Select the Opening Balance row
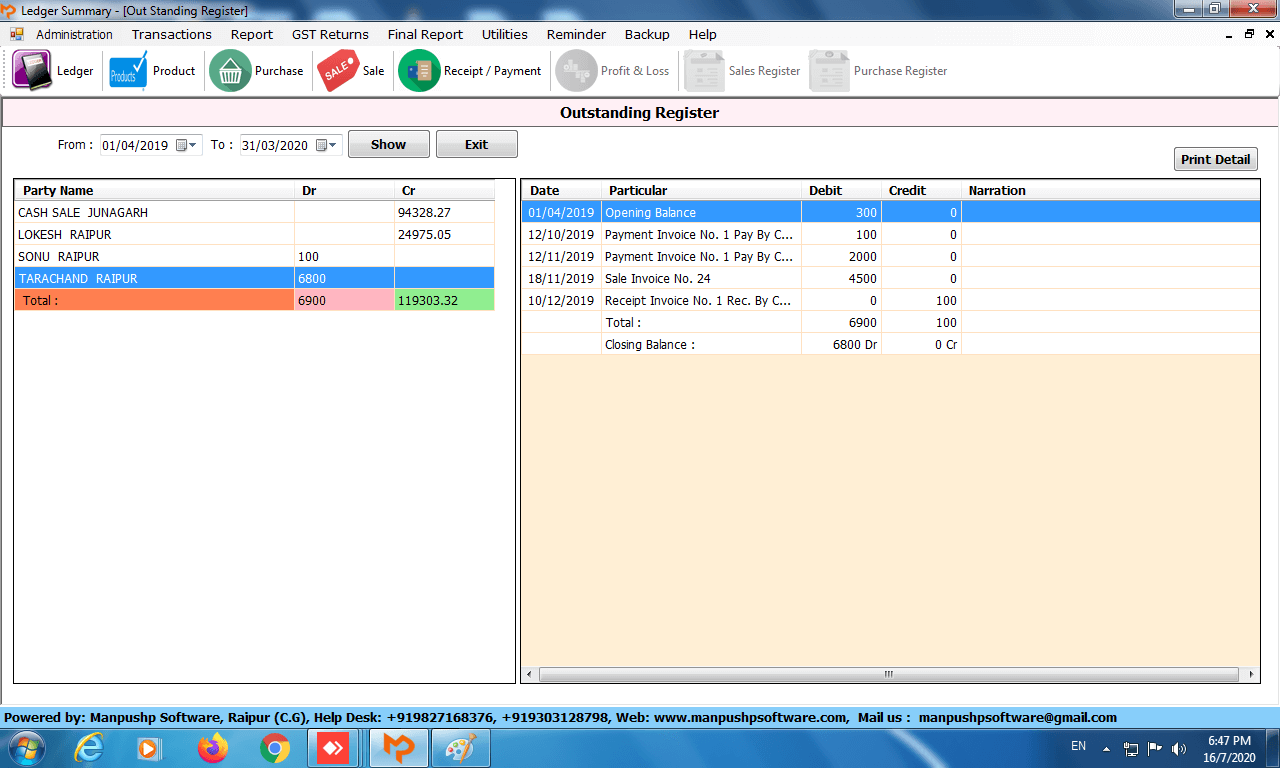 [890, 212]
